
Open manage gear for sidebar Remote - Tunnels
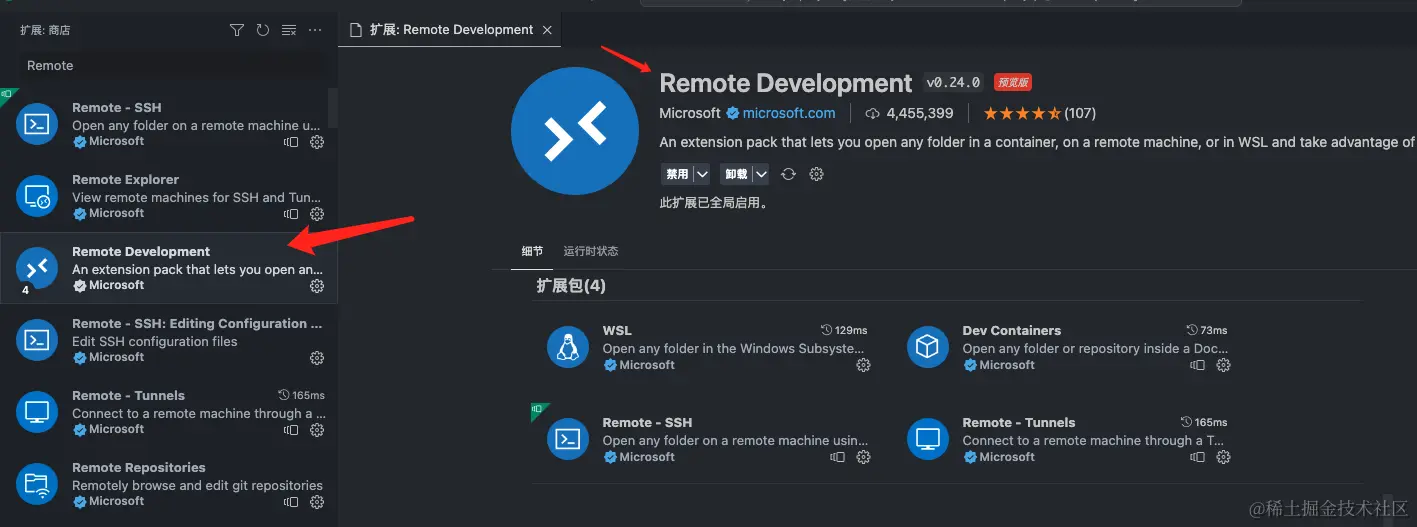pos(317,430)
